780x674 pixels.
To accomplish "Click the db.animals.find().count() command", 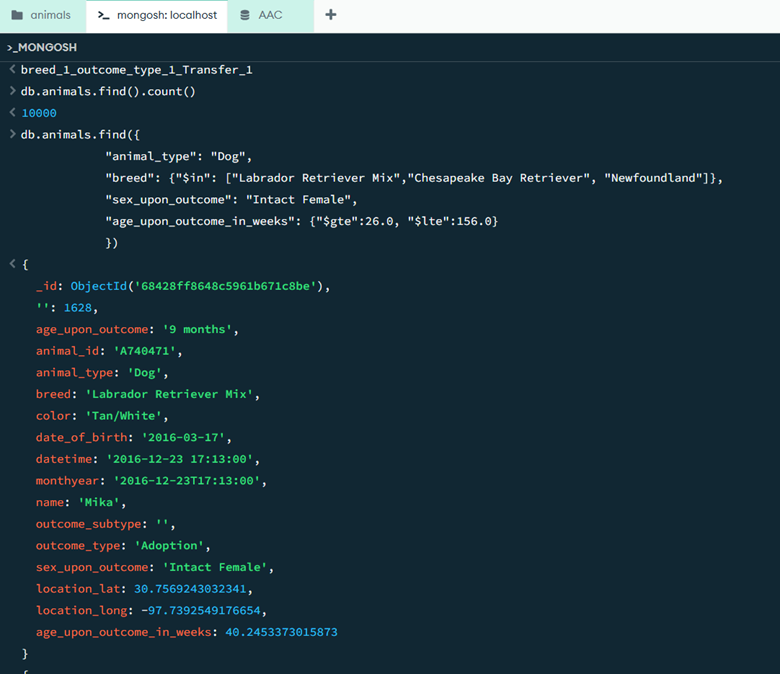I will [x=108, y=92].
